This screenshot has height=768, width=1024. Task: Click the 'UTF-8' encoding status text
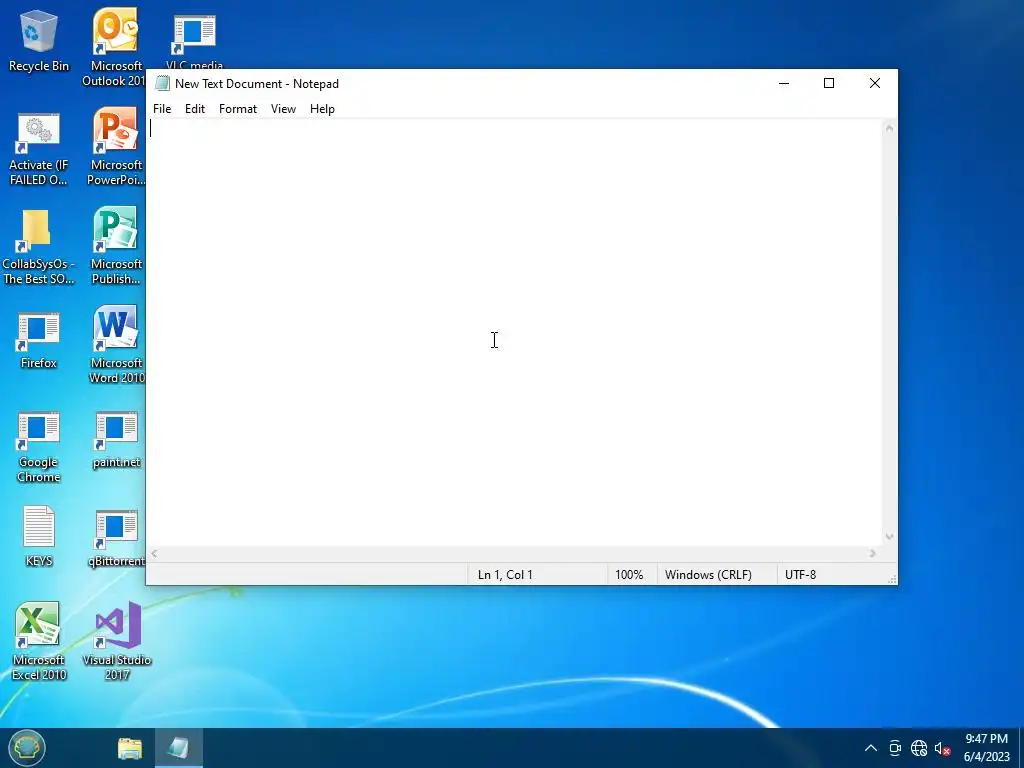click(801, 575)
